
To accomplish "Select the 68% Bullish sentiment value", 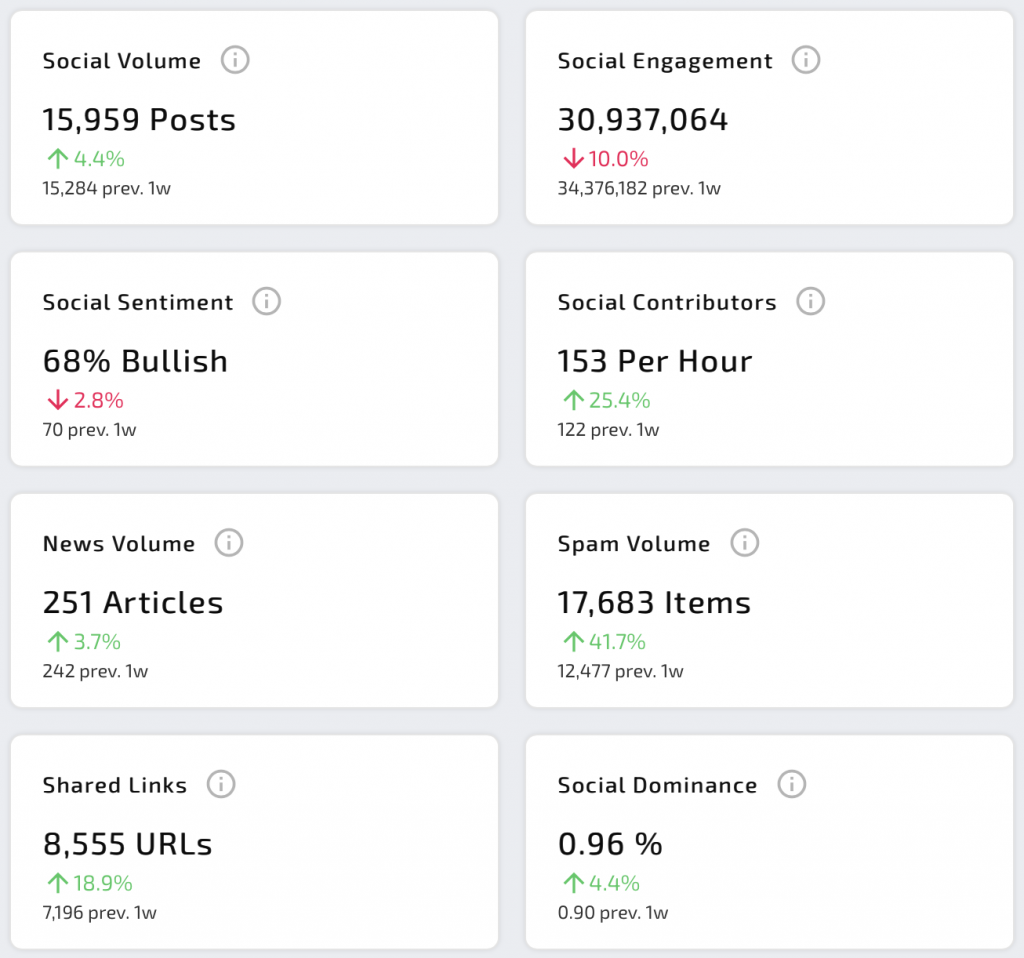I will 135,361.
